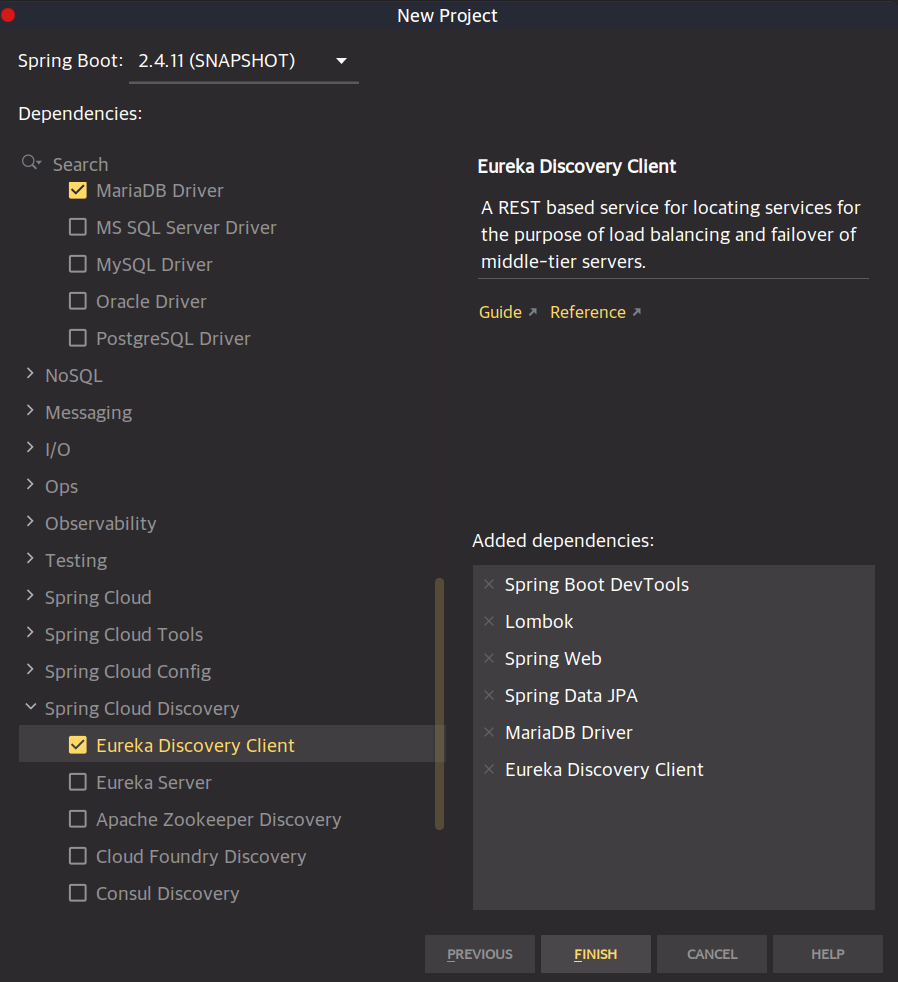Expand the Spring Cloud category
This screenshot has width=898, height=982.
[x=30, y=596]
